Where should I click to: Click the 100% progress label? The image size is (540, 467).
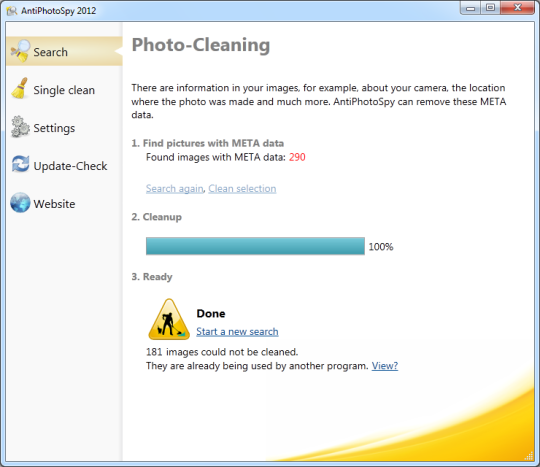[381, 247]
